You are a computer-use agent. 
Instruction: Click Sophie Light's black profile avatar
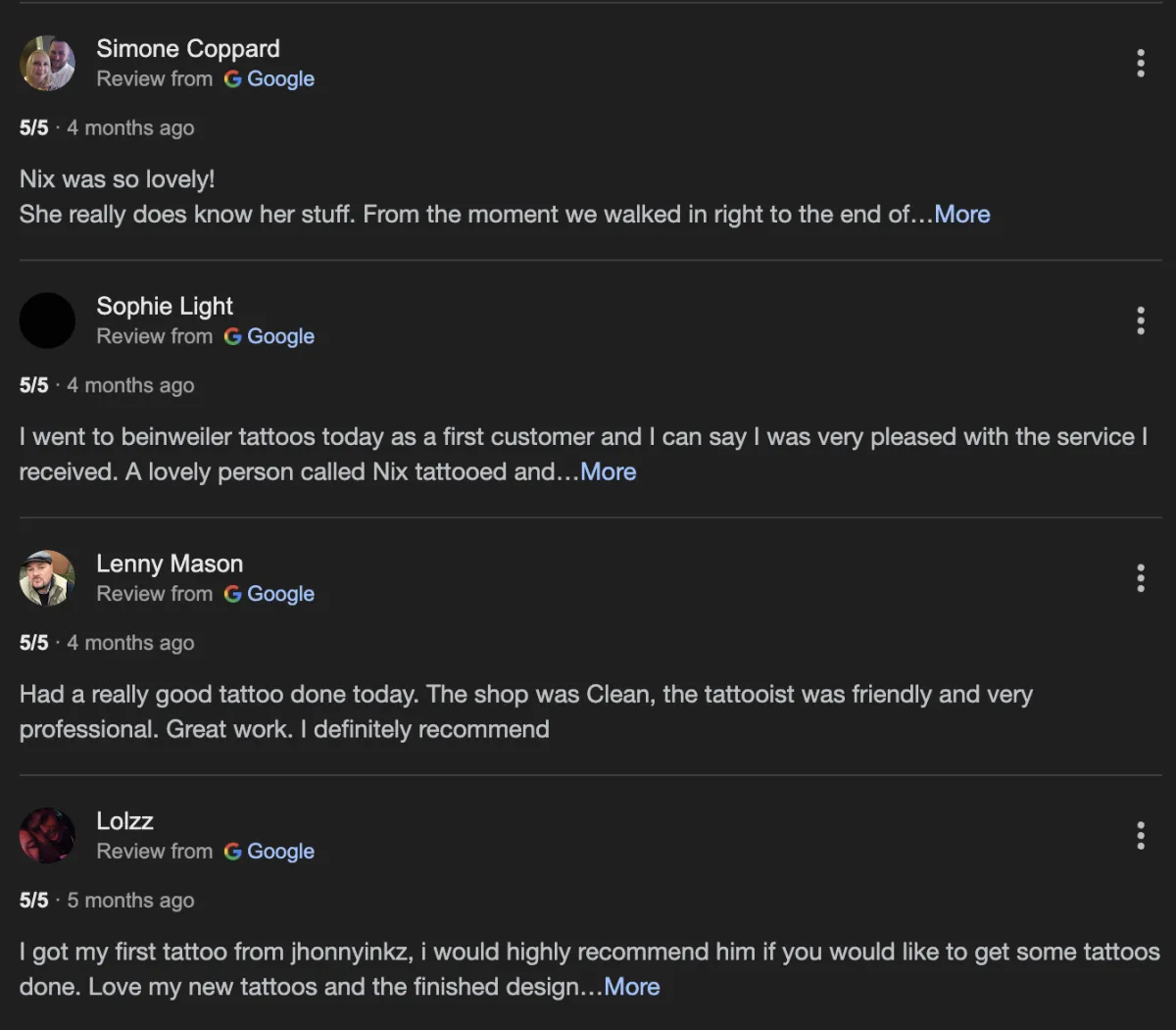click(x=47, y=320)
